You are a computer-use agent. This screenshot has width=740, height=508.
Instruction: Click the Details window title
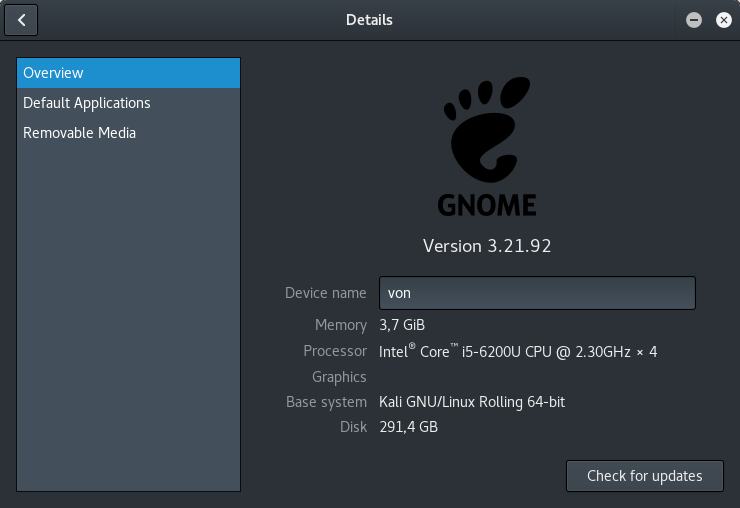[x=369, y=20]
